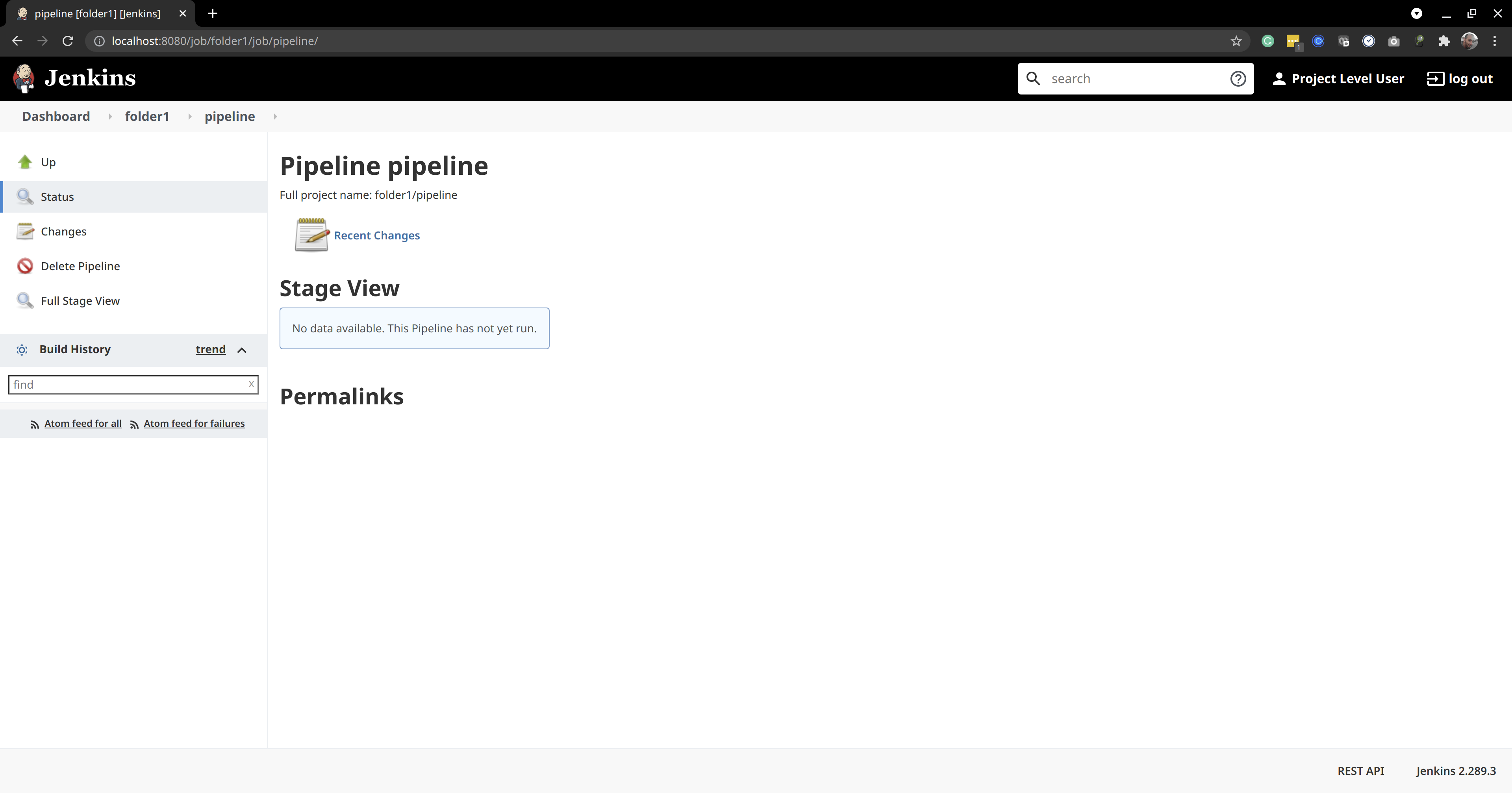Click the Build History gear icon
1512x793 pixels.
point(22,350)
